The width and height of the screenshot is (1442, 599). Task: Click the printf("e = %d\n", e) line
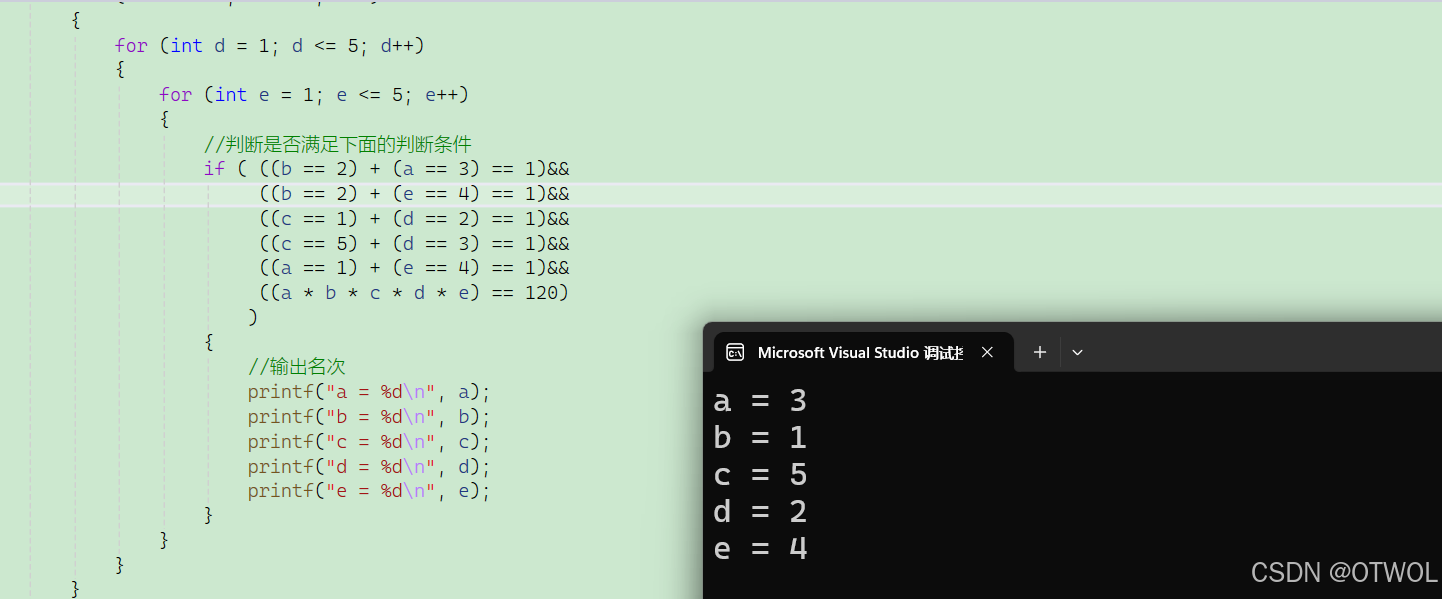[369, 491]
